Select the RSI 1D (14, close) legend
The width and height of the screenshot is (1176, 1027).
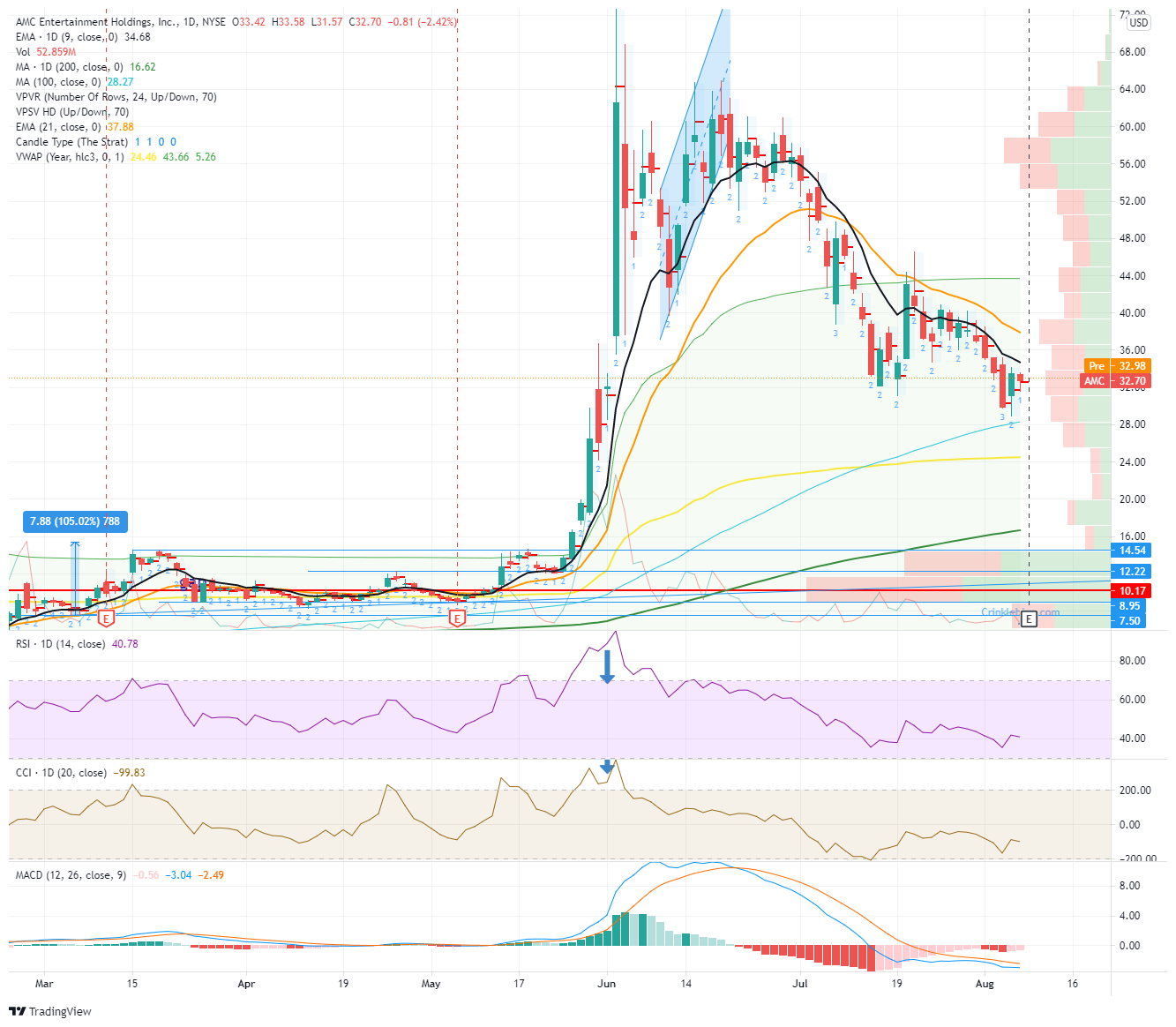(77, 644)
